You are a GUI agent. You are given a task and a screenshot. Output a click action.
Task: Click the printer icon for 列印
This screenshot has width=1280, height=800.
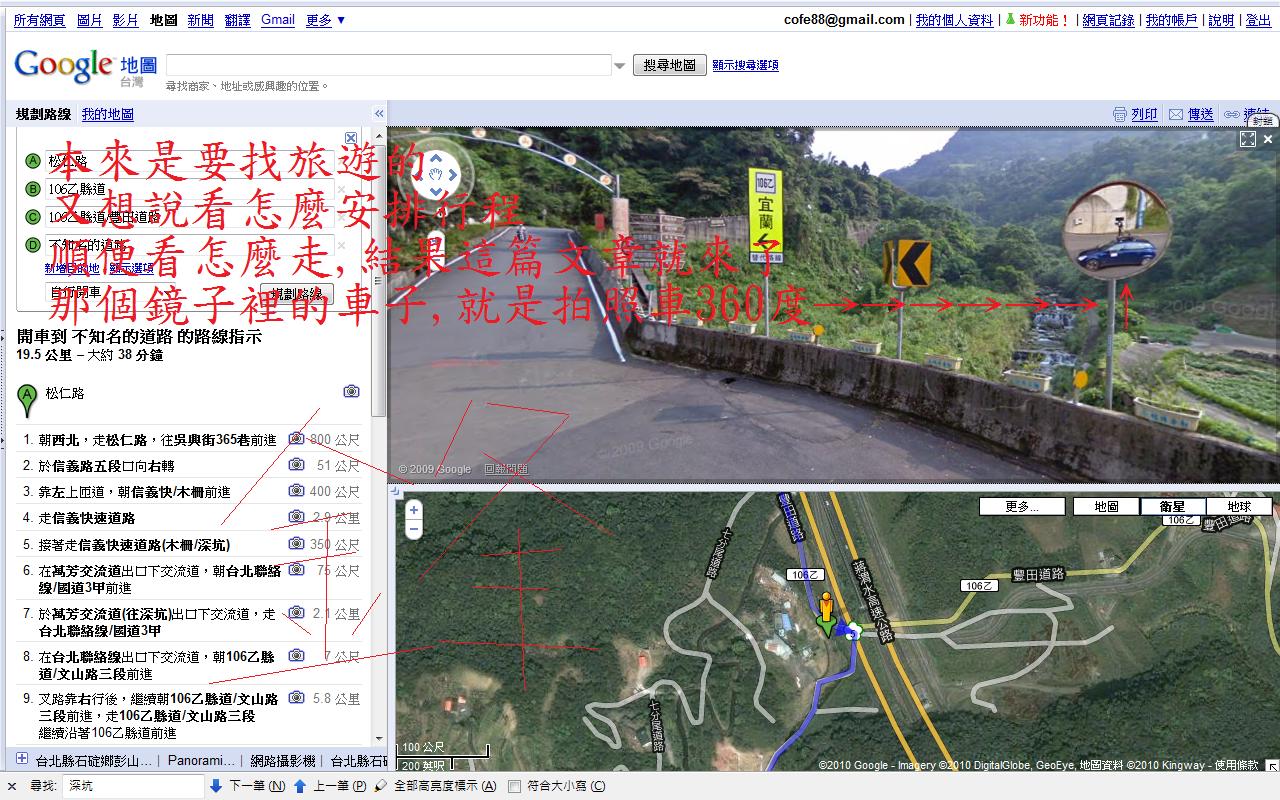[x=1120, y=115]
